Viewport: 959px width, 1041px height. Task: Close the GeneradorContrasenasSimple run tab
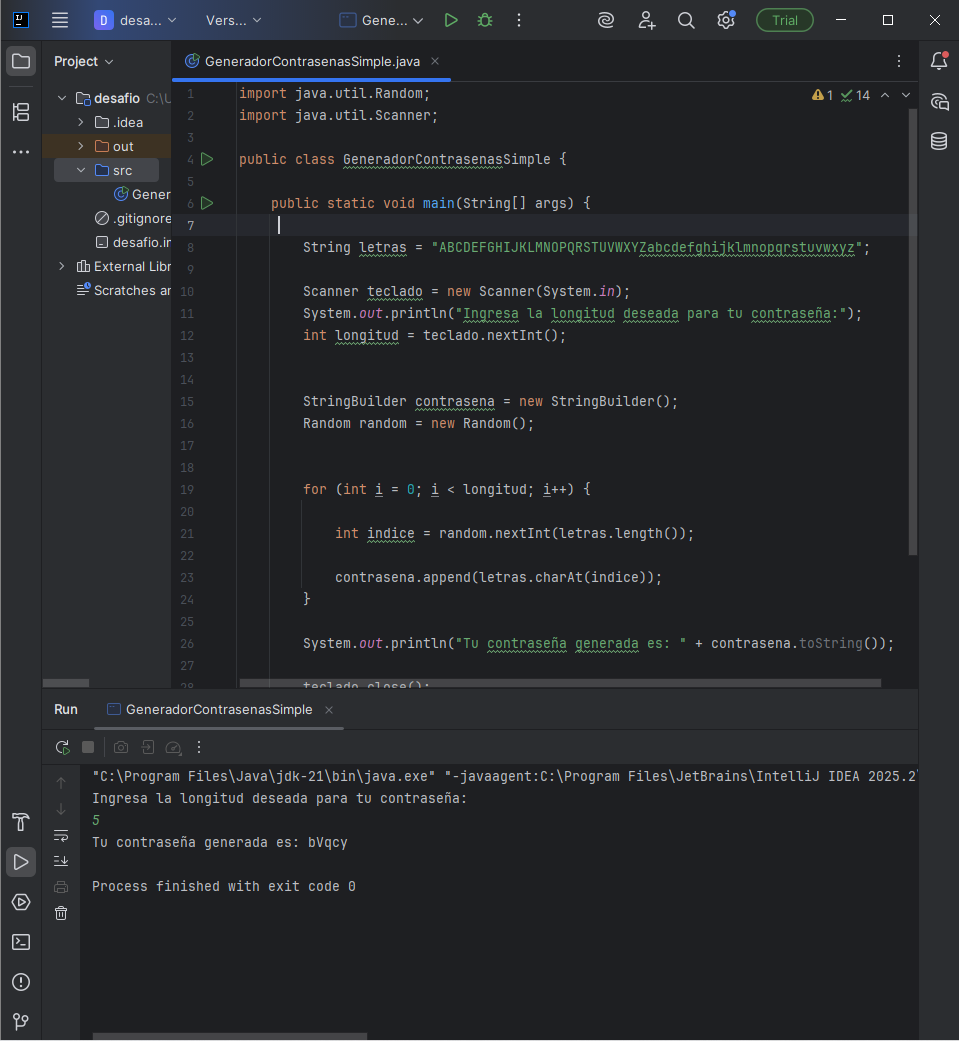point(329,710)
